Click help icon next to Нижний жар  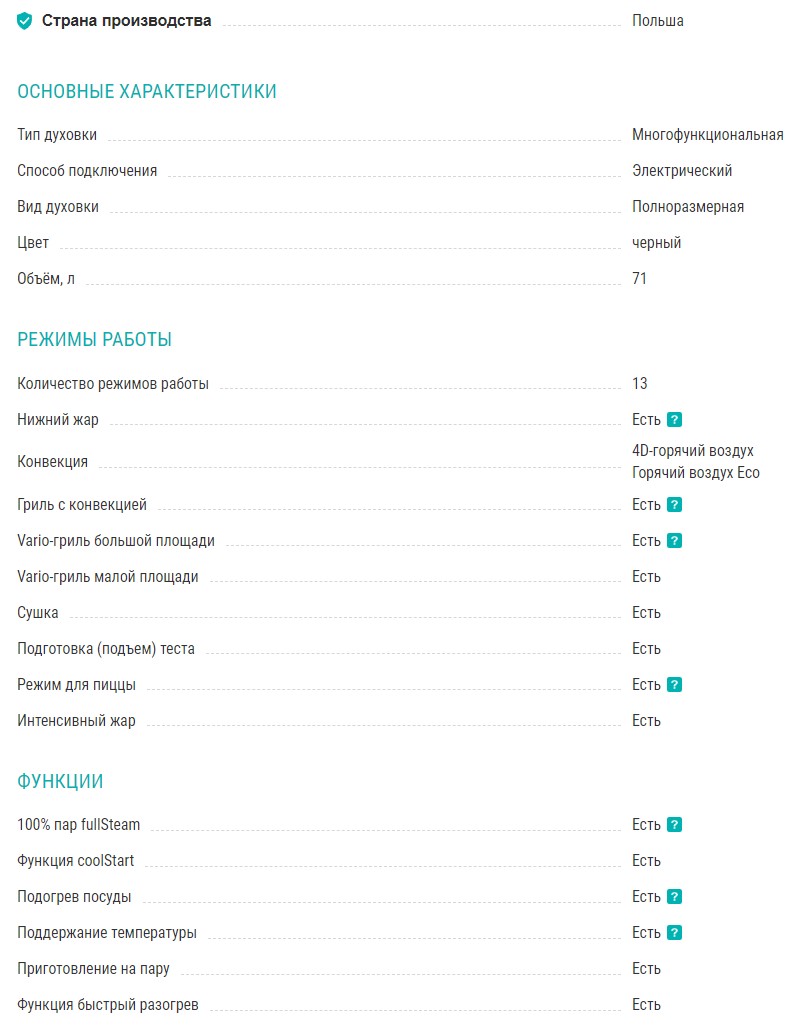pos(675,420)
